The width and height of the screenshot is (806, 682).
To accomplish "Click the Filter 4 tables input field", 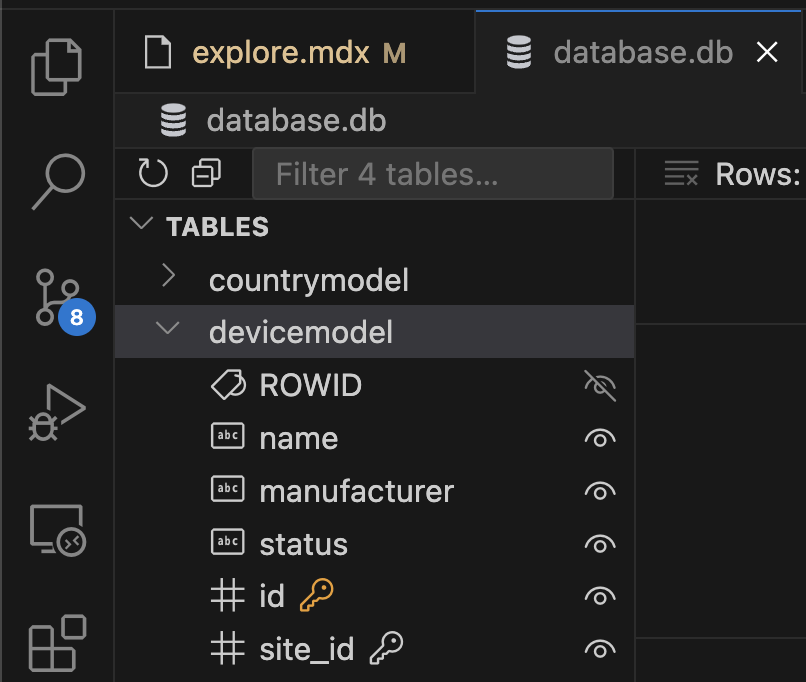I will click(432, 173).
